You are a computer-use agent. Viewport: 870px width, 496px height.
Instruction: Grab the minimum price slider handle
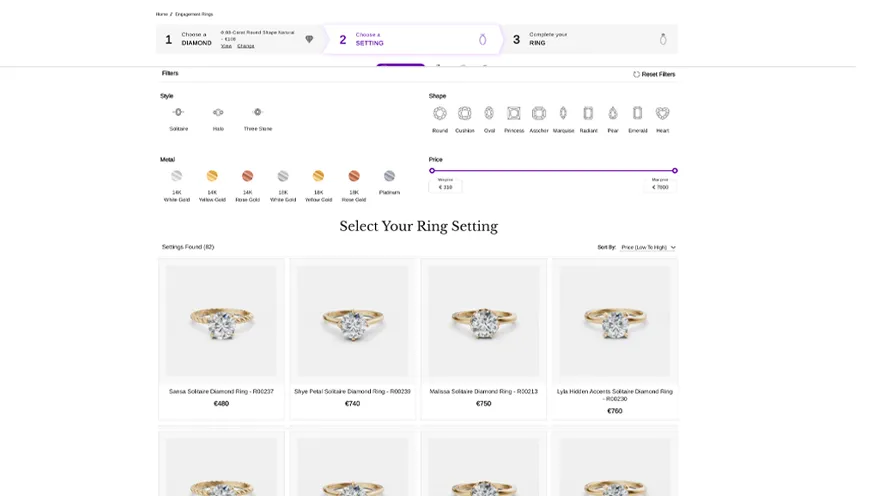(432, 171)
